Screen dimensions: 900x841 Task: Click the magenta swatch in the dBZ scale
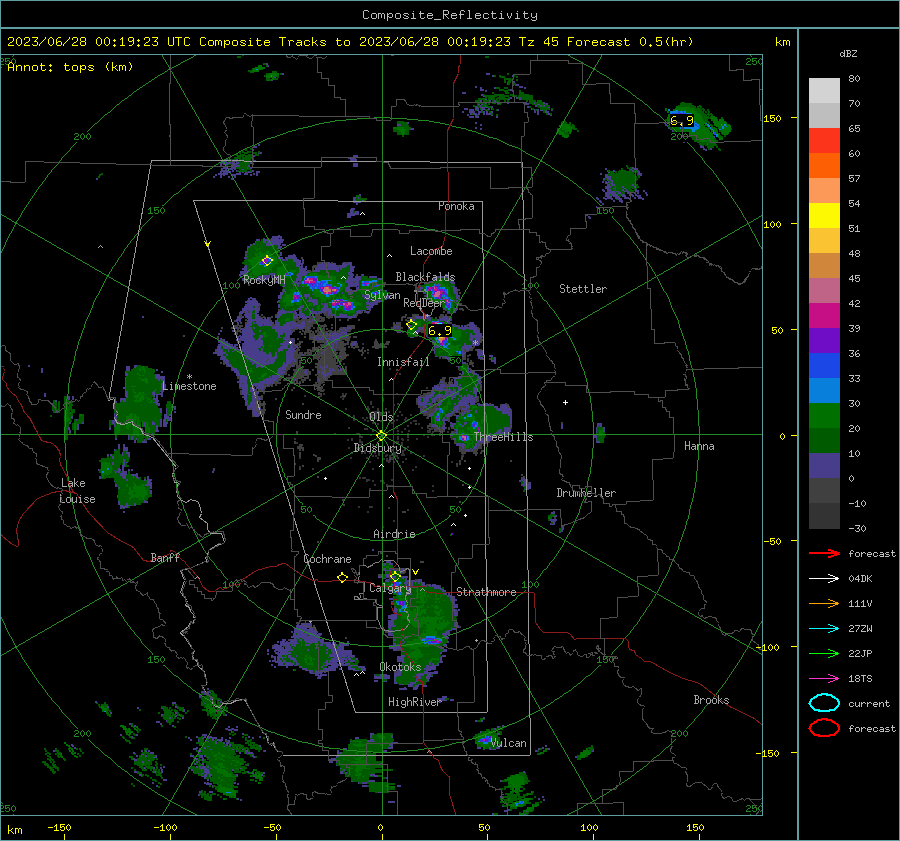pos(824,316)
